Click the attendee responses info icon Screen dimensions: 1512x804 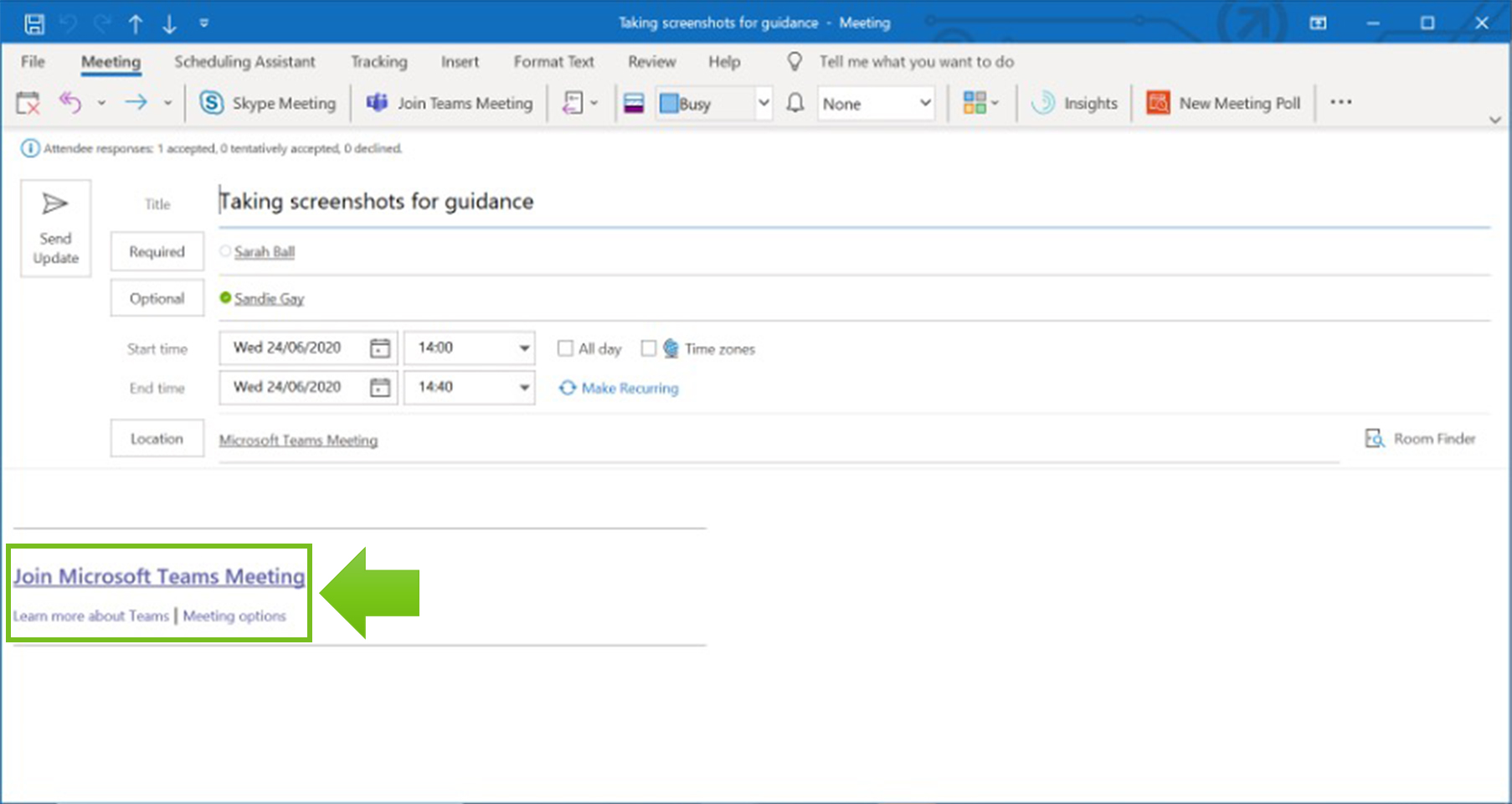(30, 148)
